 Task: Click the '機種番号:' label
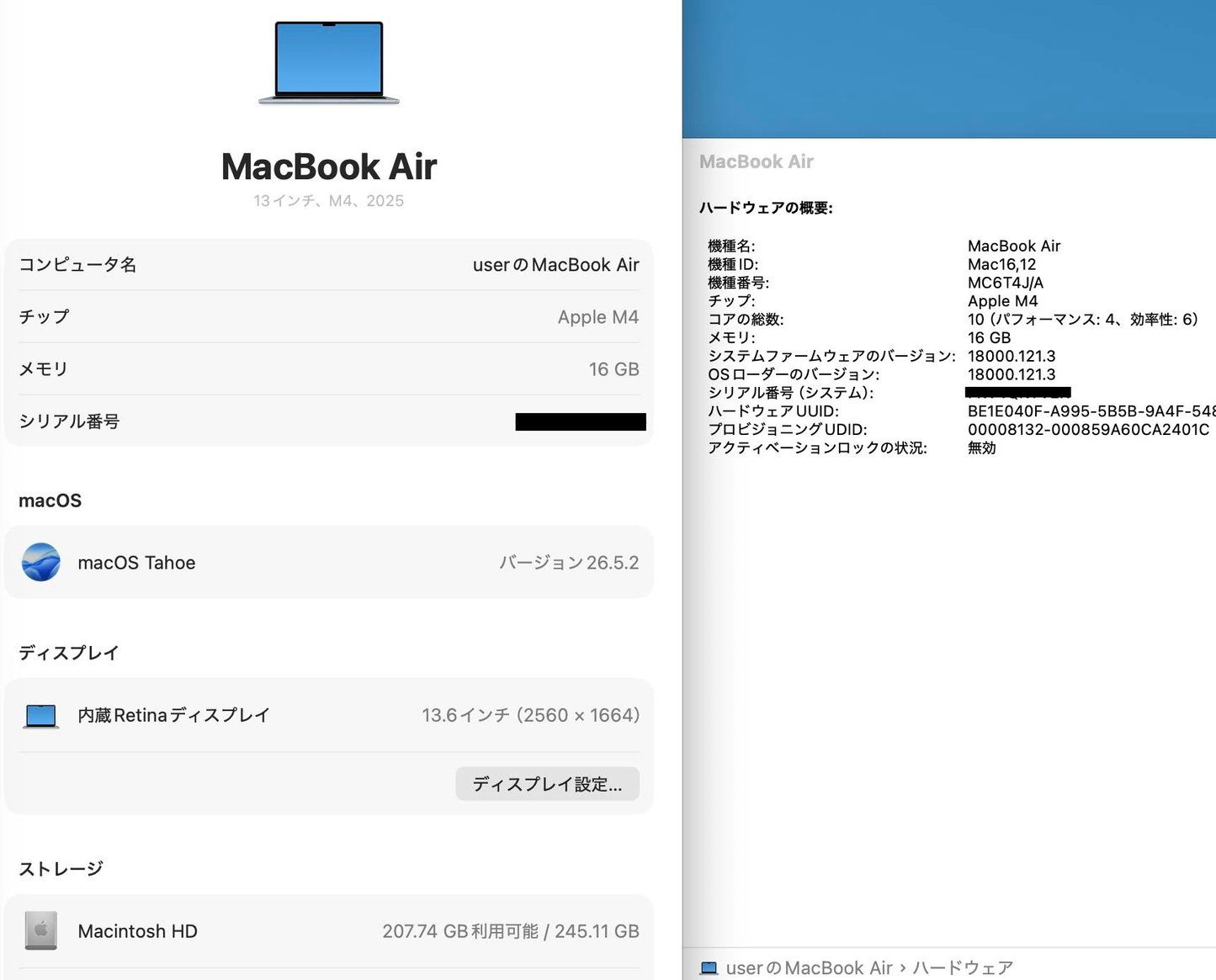(739, 283)
